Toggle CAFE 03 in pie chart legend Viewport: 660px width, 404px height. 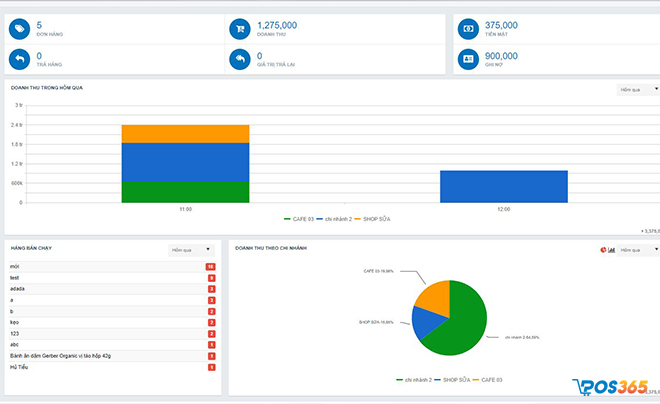487,380
